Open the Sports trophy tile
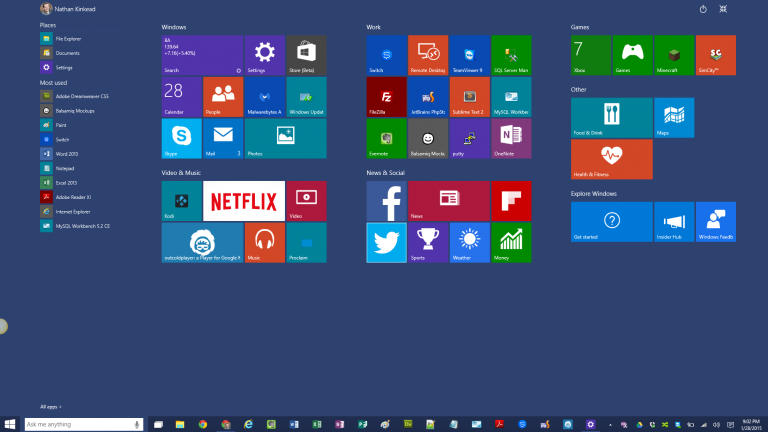768x432 pixels. (428, 242)
